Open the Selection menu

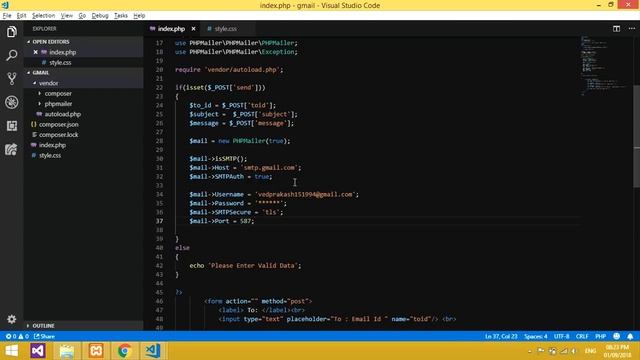pos(43,16)
